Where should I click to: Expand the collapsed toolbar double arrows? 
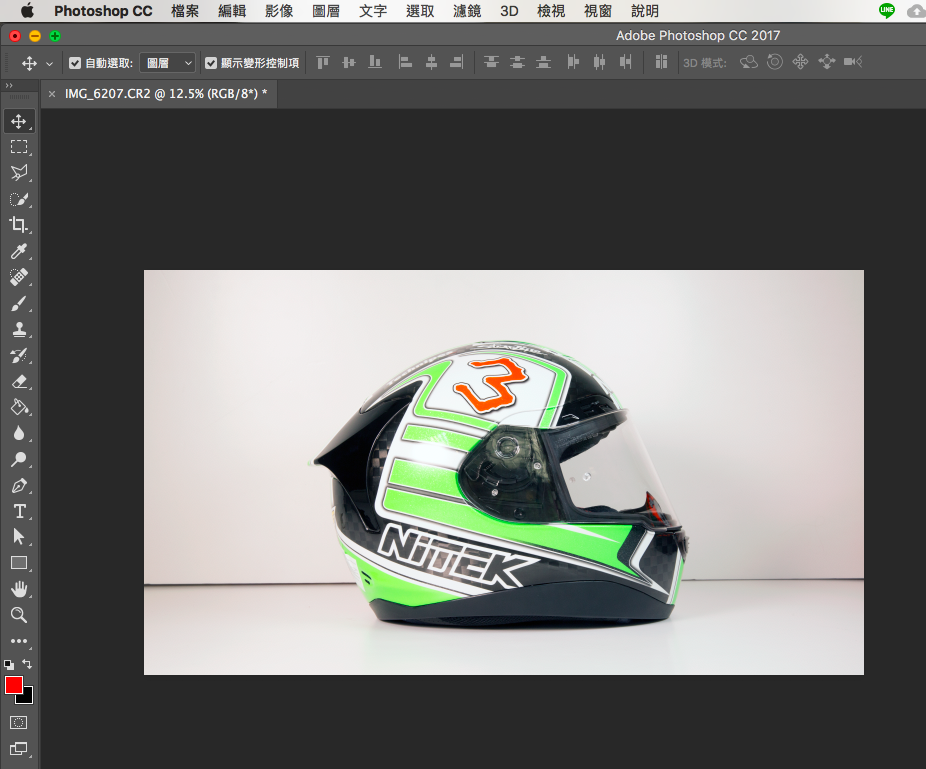pyautogui.click(x=9, y=86)
